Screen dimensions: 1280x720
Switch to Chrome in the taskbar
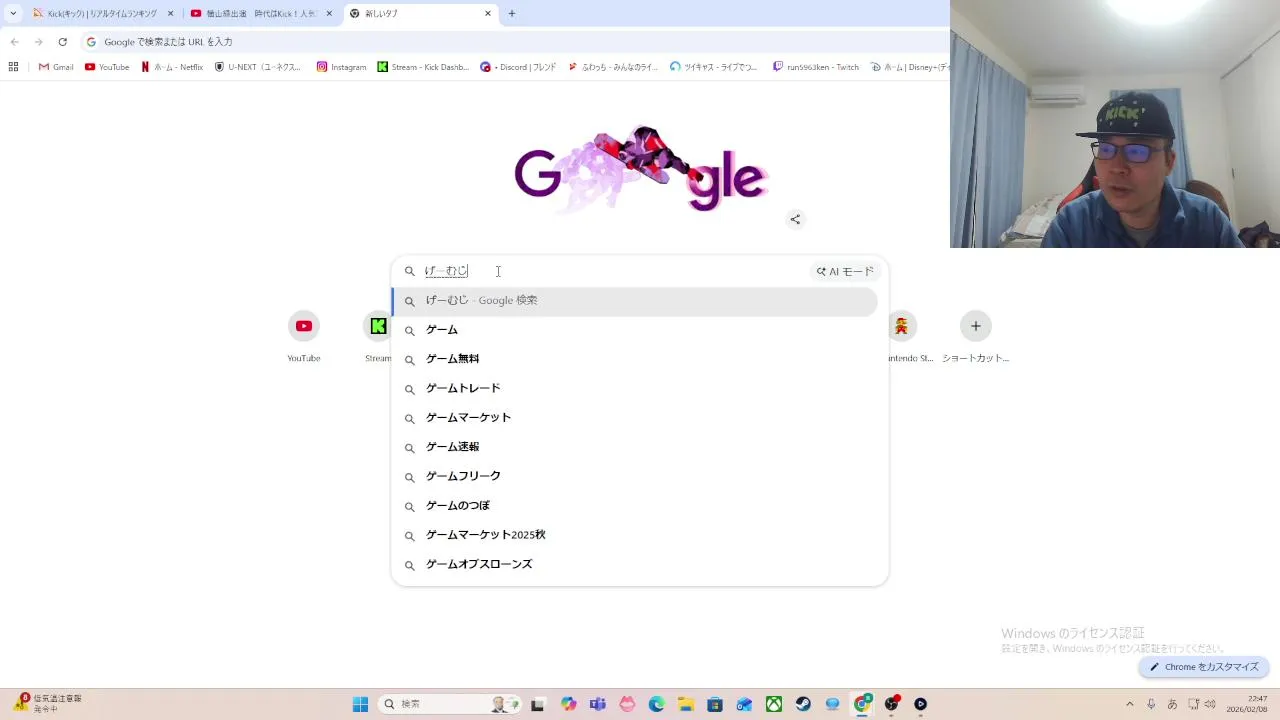click(862, 704)
